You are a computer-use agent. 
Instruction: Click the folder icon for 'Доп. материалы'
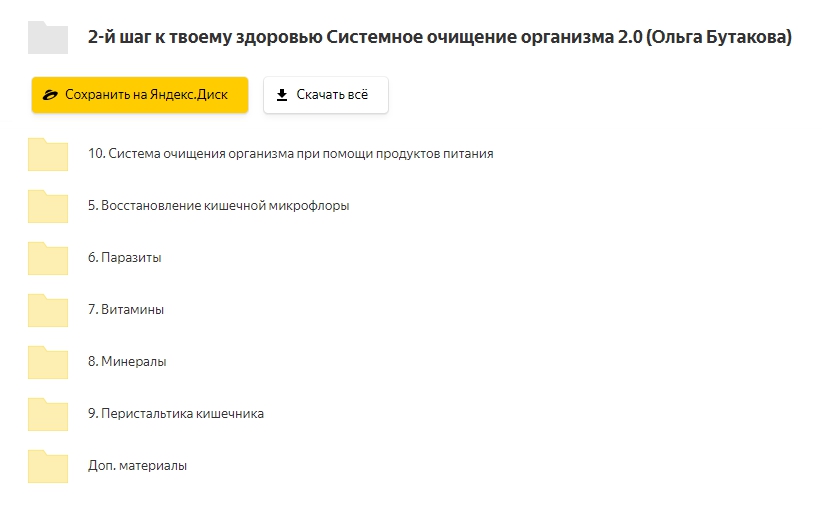48,465
